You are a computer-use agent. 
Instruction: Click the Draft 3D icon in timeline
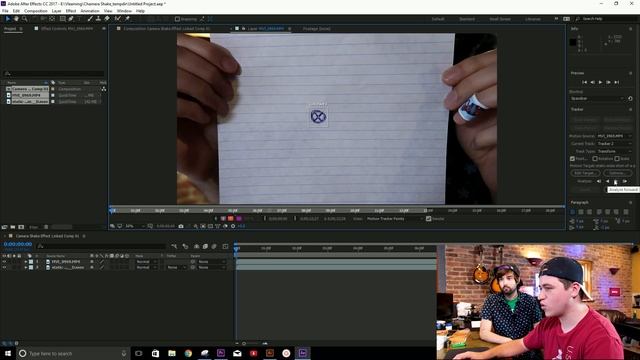(x=185, y=246)
